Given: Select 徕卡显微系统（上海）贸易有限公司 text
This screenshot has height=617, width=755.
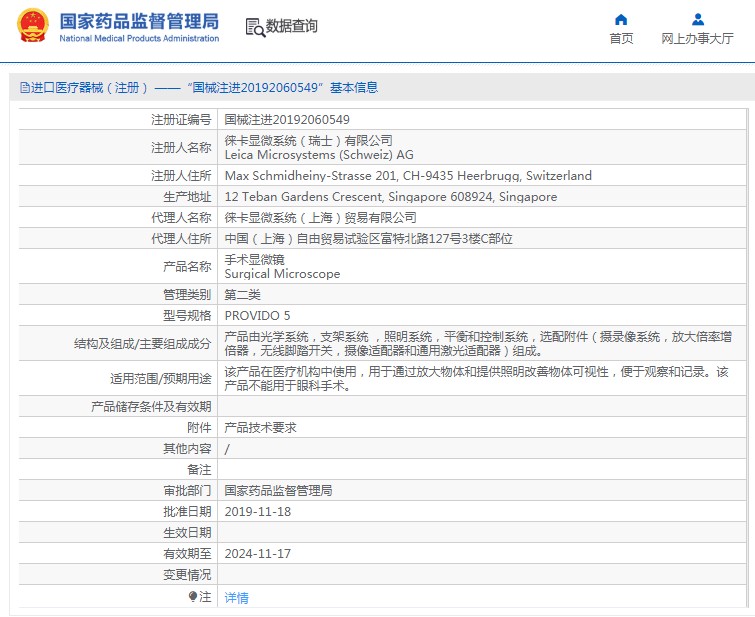Looking at the screenshot, I should pos(320,218).
